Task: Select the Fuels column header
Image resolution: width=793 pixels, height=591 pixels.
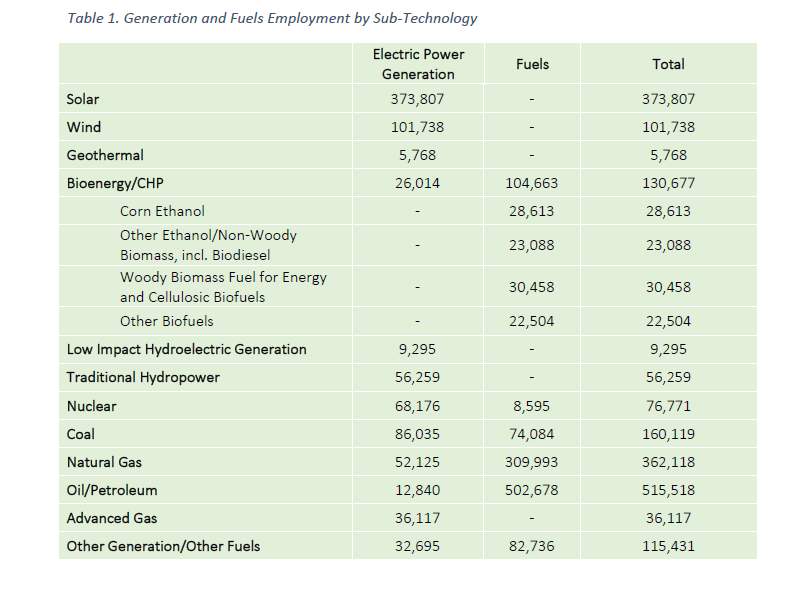Action: tap(532, 64)
